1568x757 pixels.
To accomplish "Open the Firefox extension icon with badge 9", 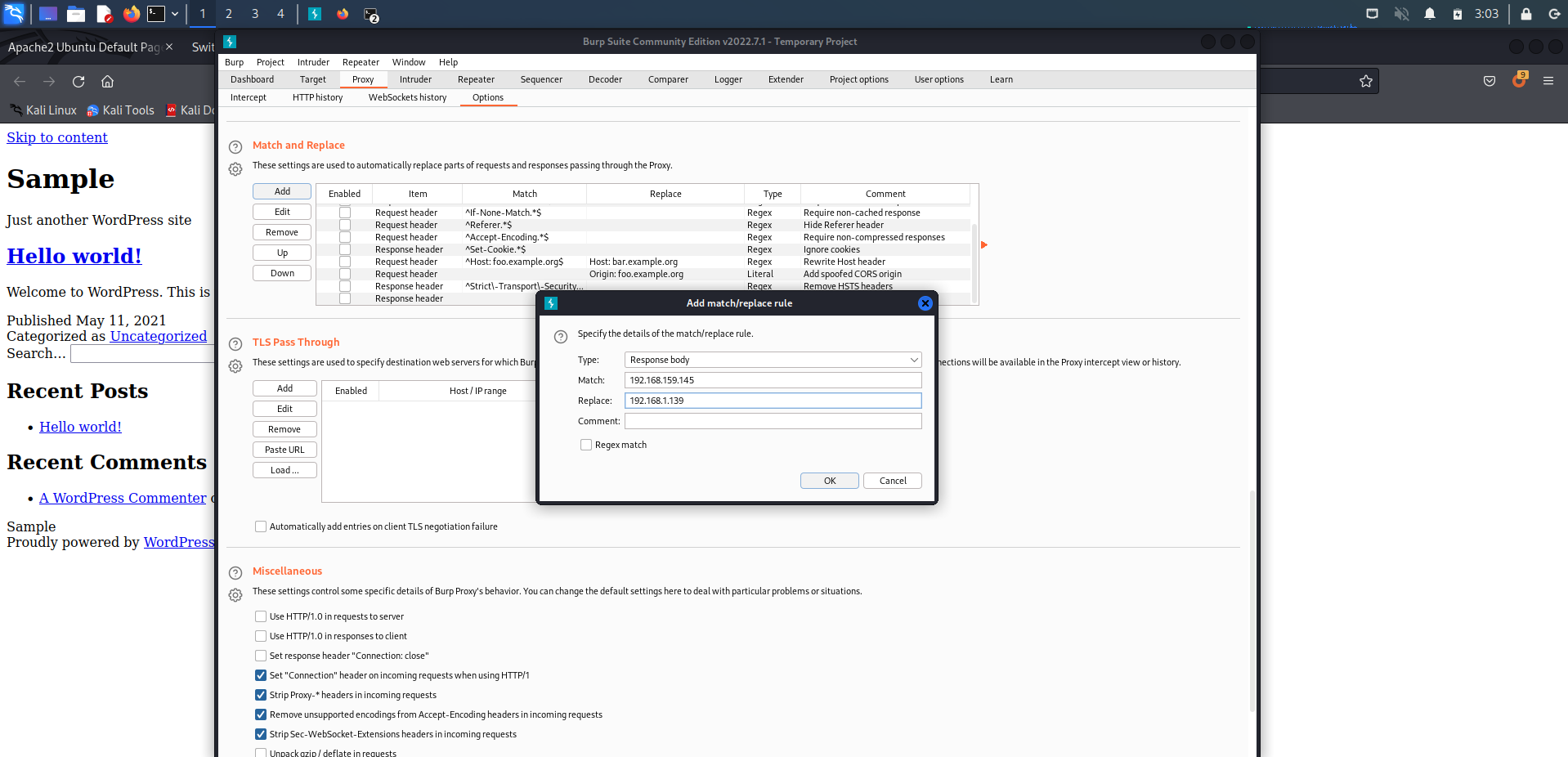I will [x=1519, y=80].
